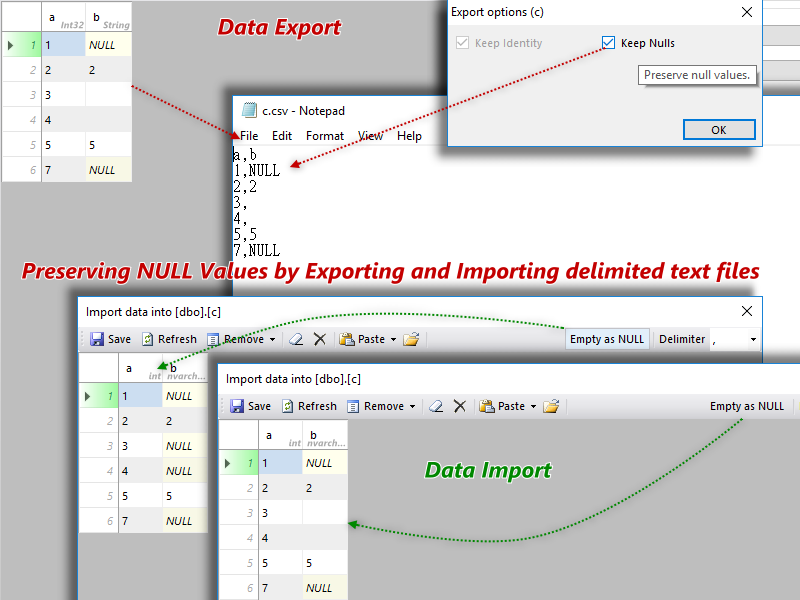Open Paste dropdown arrow in back import window
Viewport: 800px width, 600px height.
point(393,340)
